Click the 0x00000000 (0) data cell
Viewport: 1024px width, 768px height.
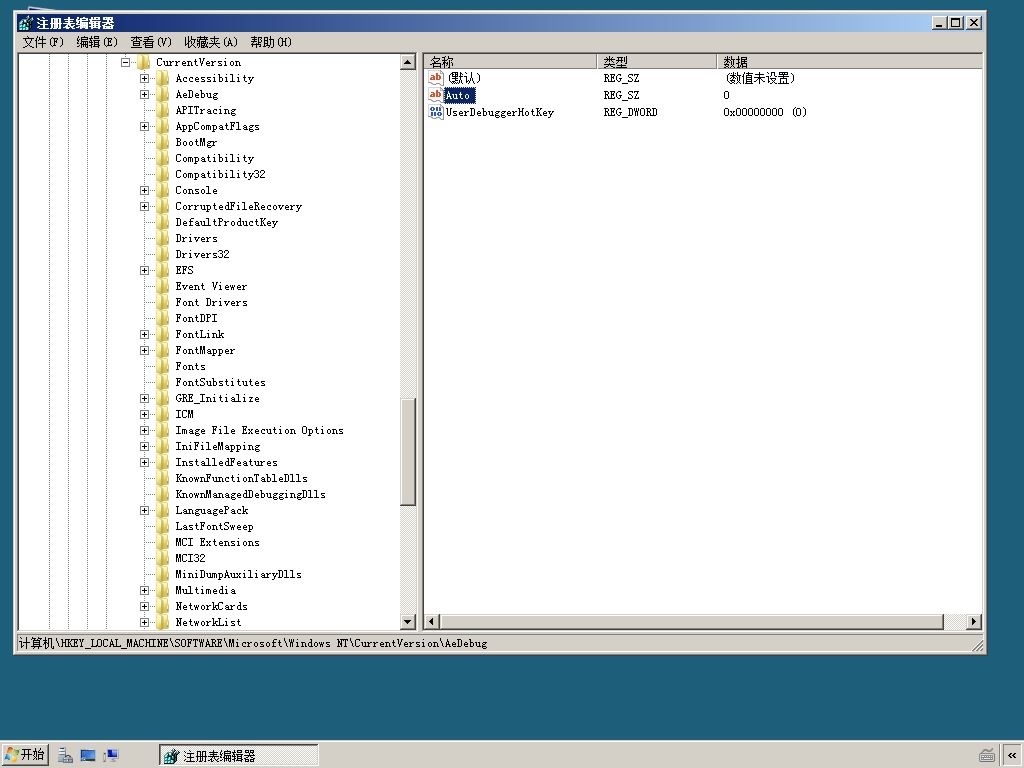[x=765, y=112]
